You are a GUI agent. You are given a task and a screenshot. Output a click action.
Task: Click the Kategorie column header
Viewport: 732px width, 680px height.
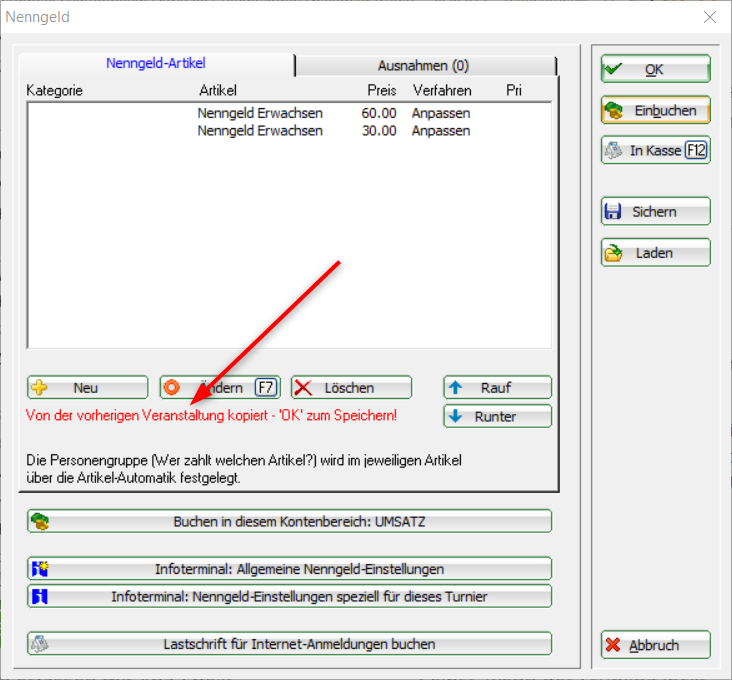coord(55,91)
